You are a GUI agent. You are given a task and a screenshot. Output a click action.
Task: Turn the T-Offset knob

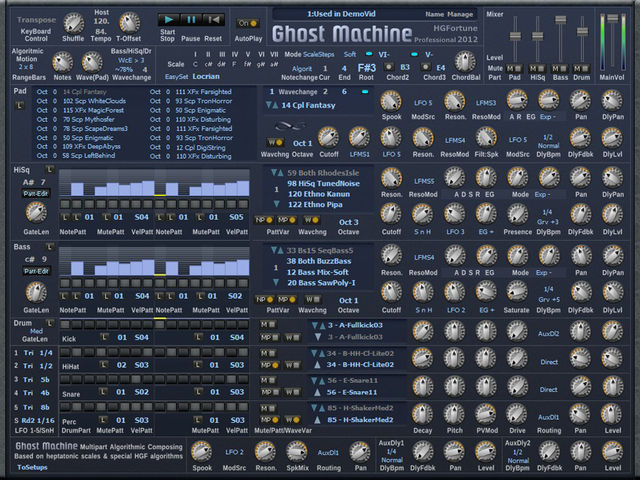(x=129, y=23)
